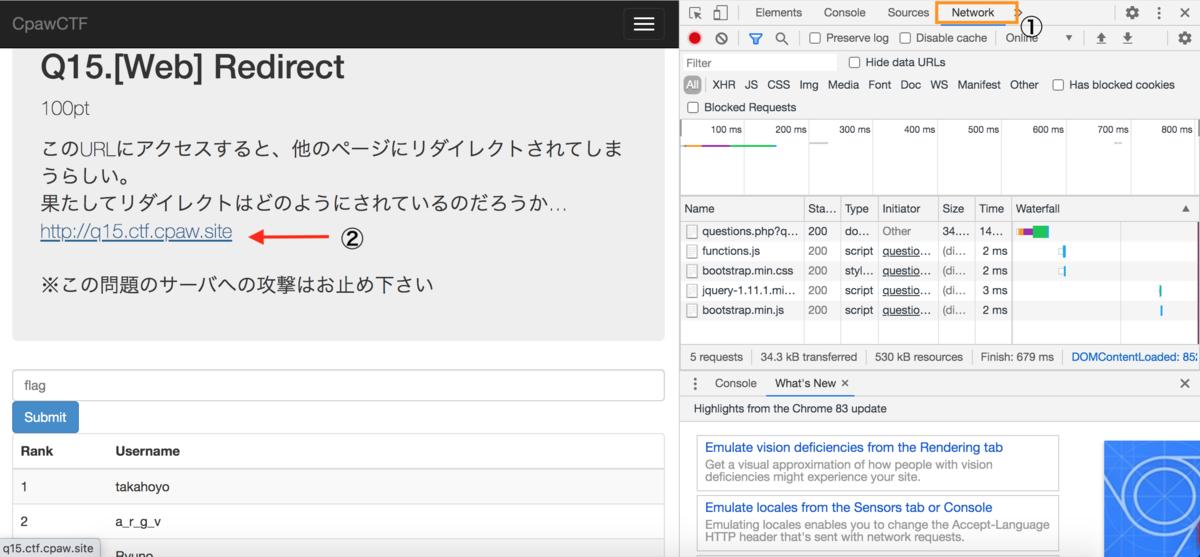Open the CpawCTF hamburger navigation menu

tap(644, 24)
